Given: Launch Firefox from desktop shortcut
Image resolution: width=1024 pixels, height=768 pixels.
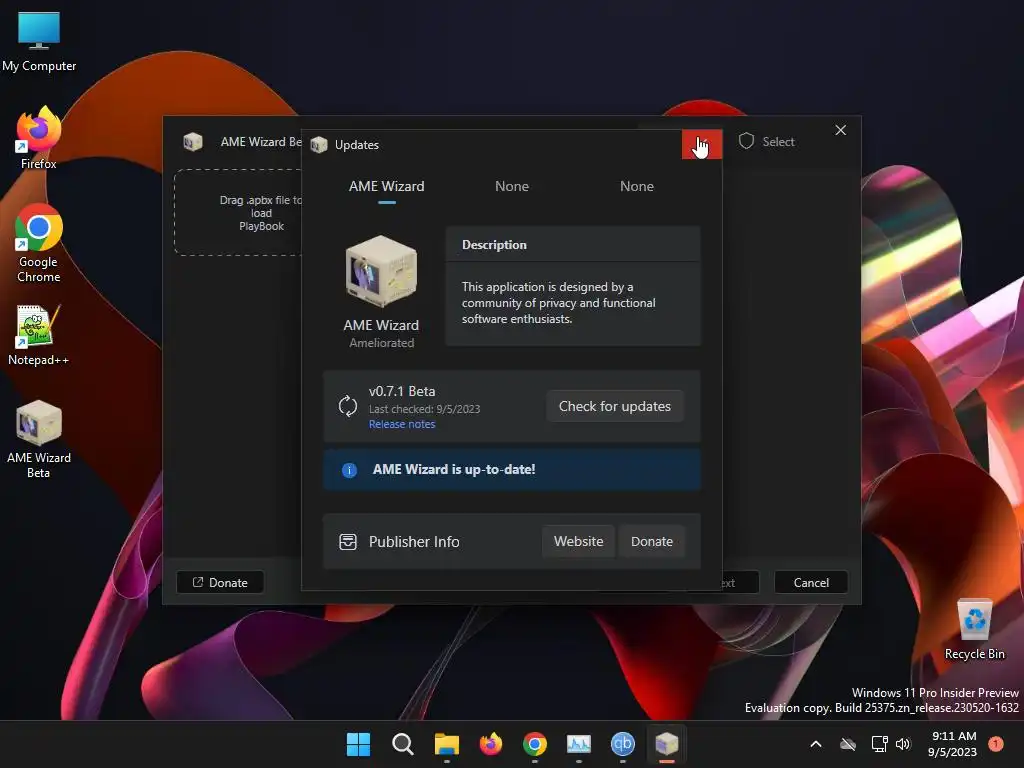Looking at the screenshot, I should click(39, 138).
